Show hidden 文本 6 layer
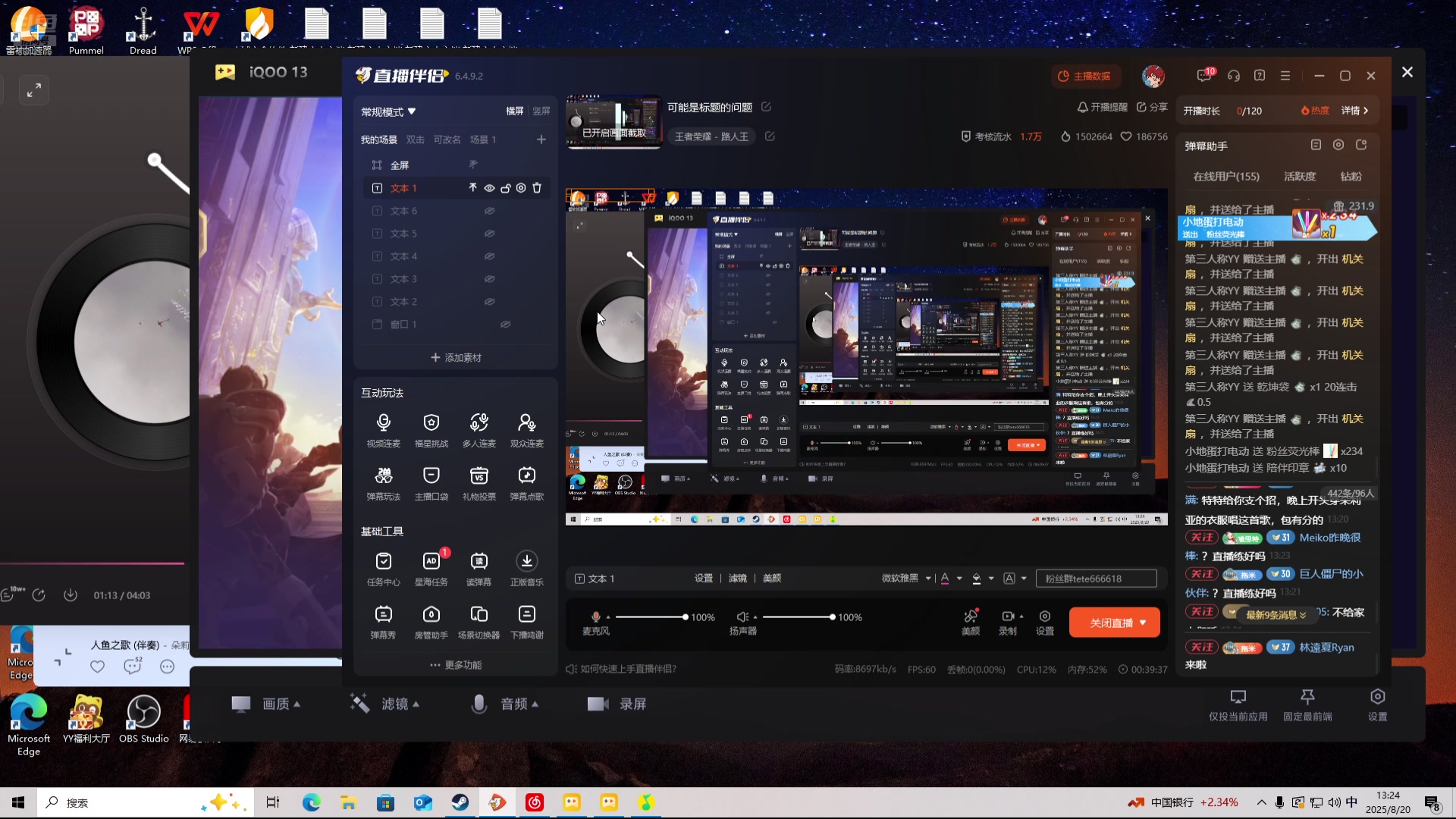The width and height of the screenshot is (1456, 819). point(490,211)
